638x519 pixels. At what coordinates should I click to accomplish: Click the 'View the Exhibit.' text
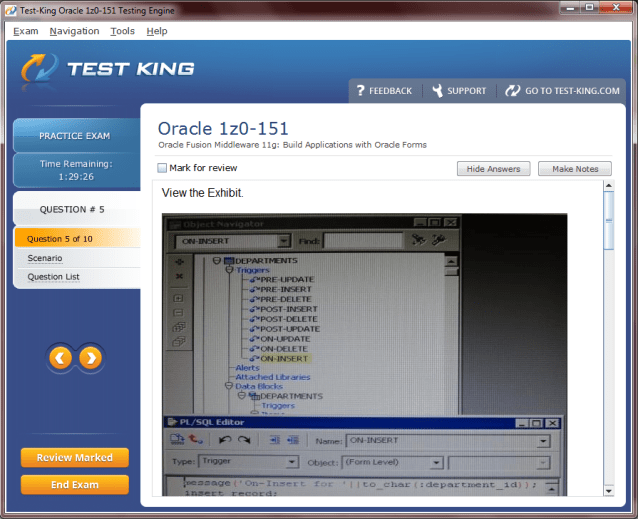(202, 193)
